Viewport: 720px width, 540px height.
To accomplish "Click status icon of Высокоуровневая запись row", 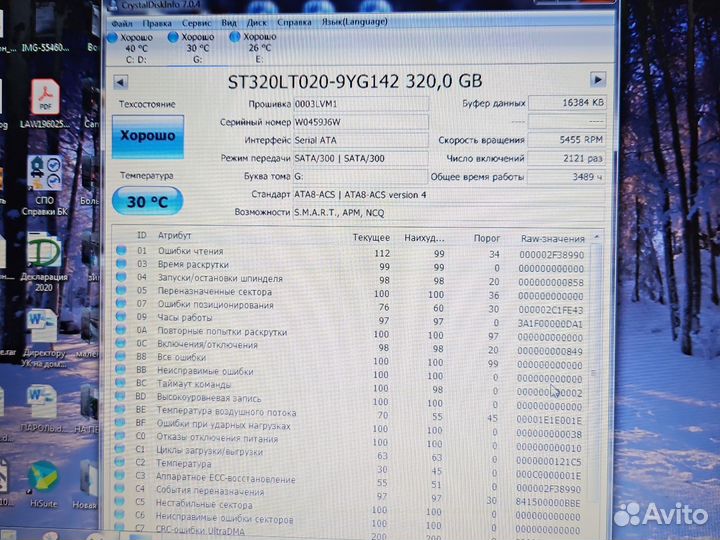I will pos(120,395).
